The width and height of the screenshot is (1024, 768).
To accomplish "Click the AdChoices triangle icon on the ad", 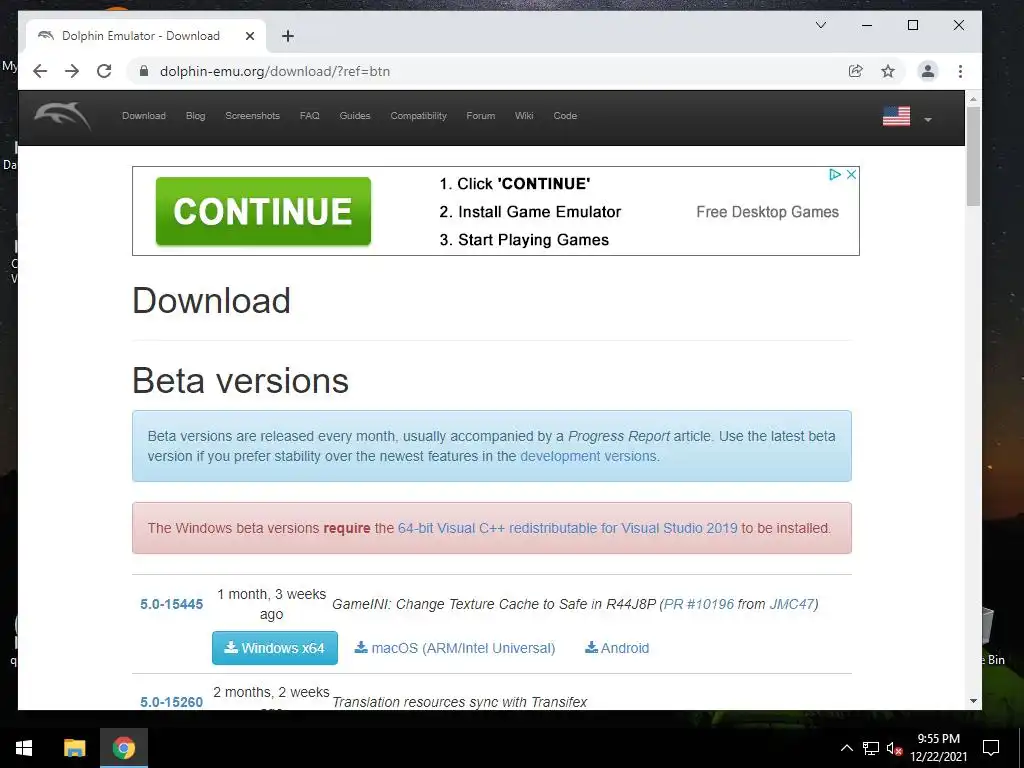I will pyautogui.click(x=835, y=174).
